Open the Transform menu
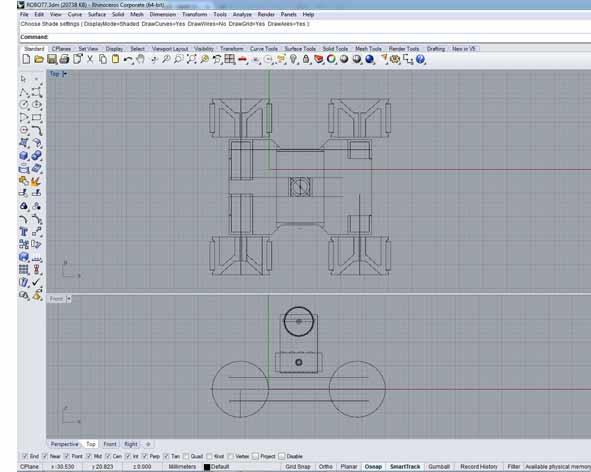The height and width of the screenshot is (472, 591). click(194, 14)
